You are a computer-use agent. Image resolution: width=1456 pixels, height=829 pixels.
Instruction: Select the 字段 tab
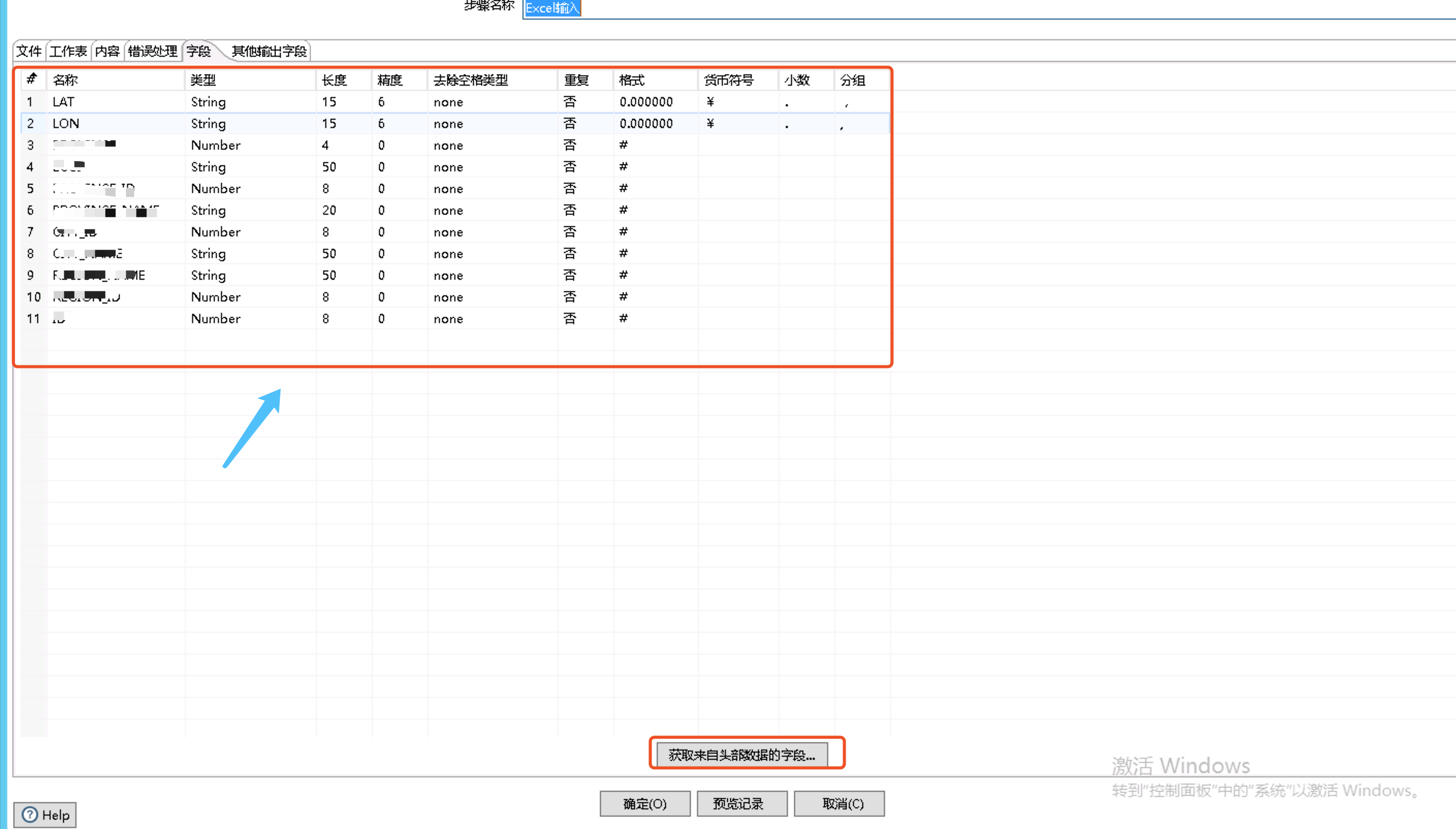198,51
